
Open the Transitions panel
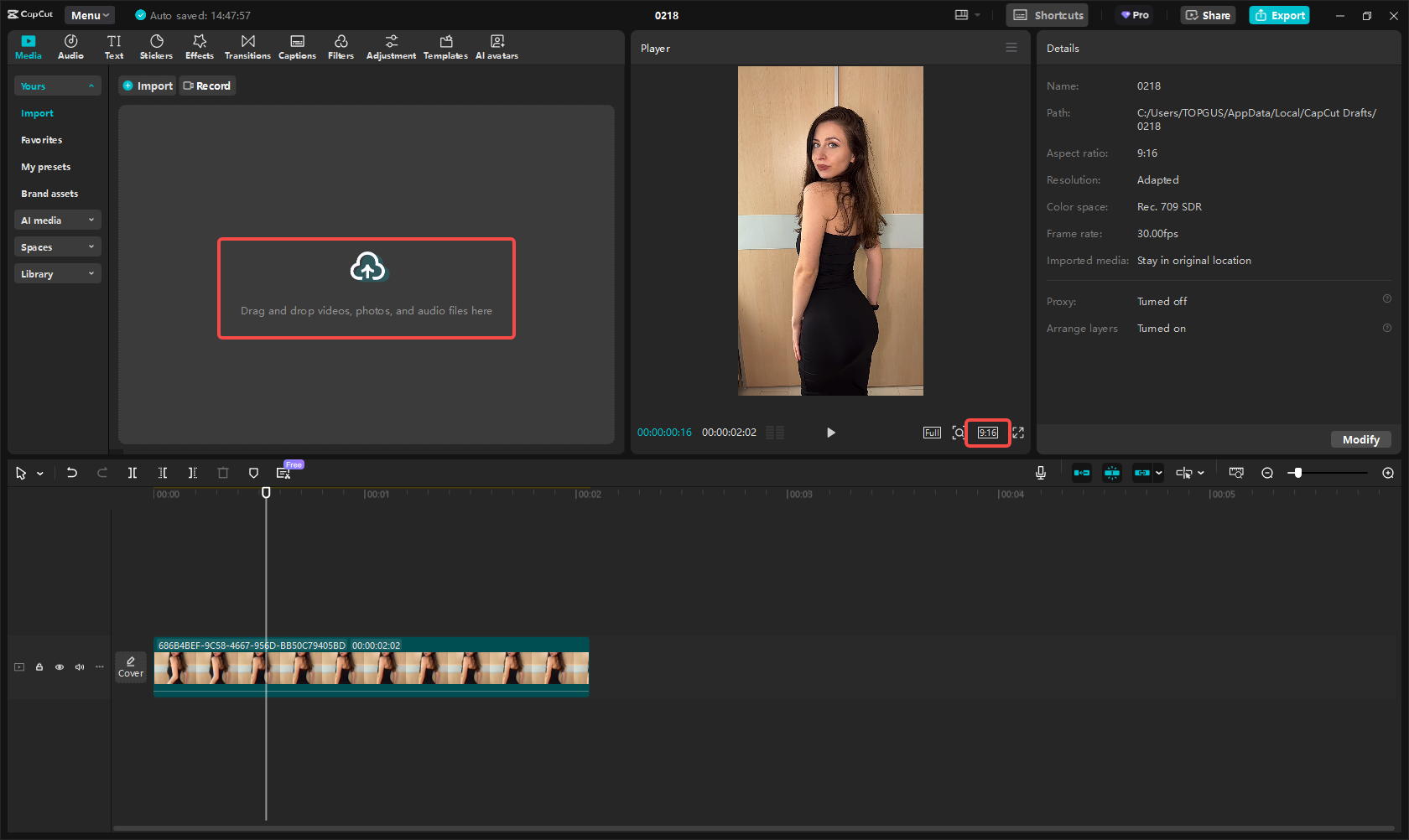tap(247, 47)
